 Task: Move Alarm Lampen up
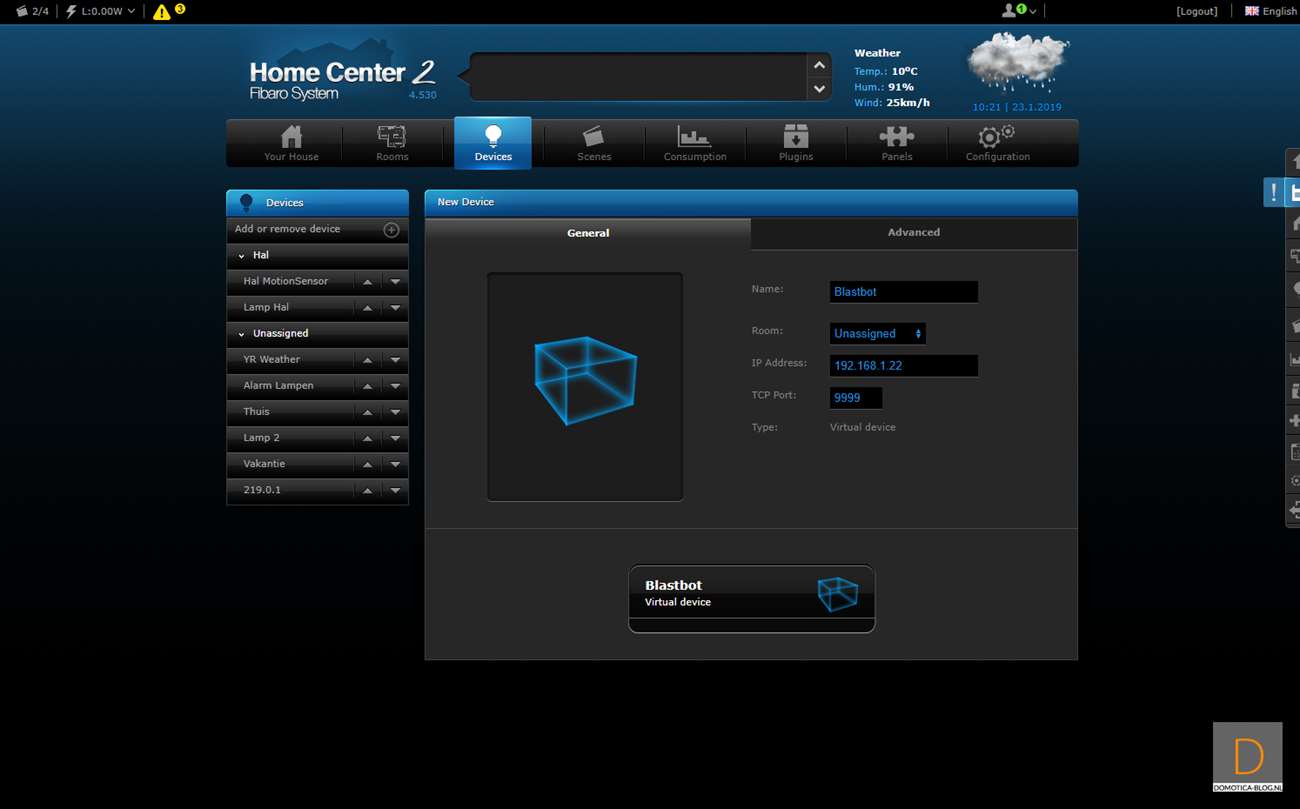point(368,386)
